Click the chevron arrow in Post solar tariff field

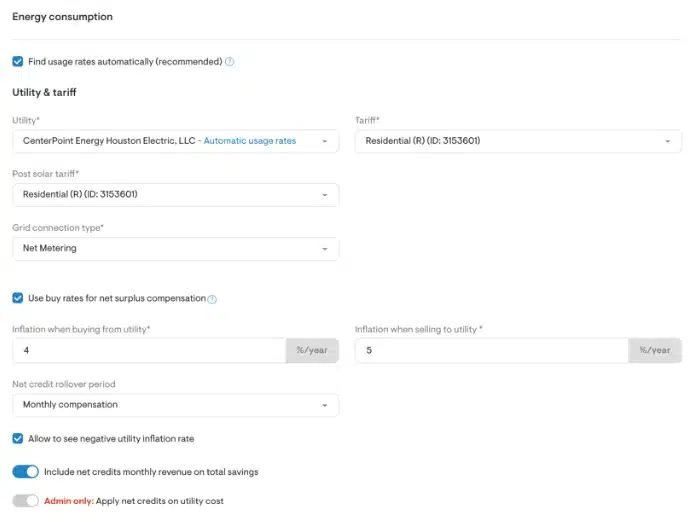click(324, 194)
